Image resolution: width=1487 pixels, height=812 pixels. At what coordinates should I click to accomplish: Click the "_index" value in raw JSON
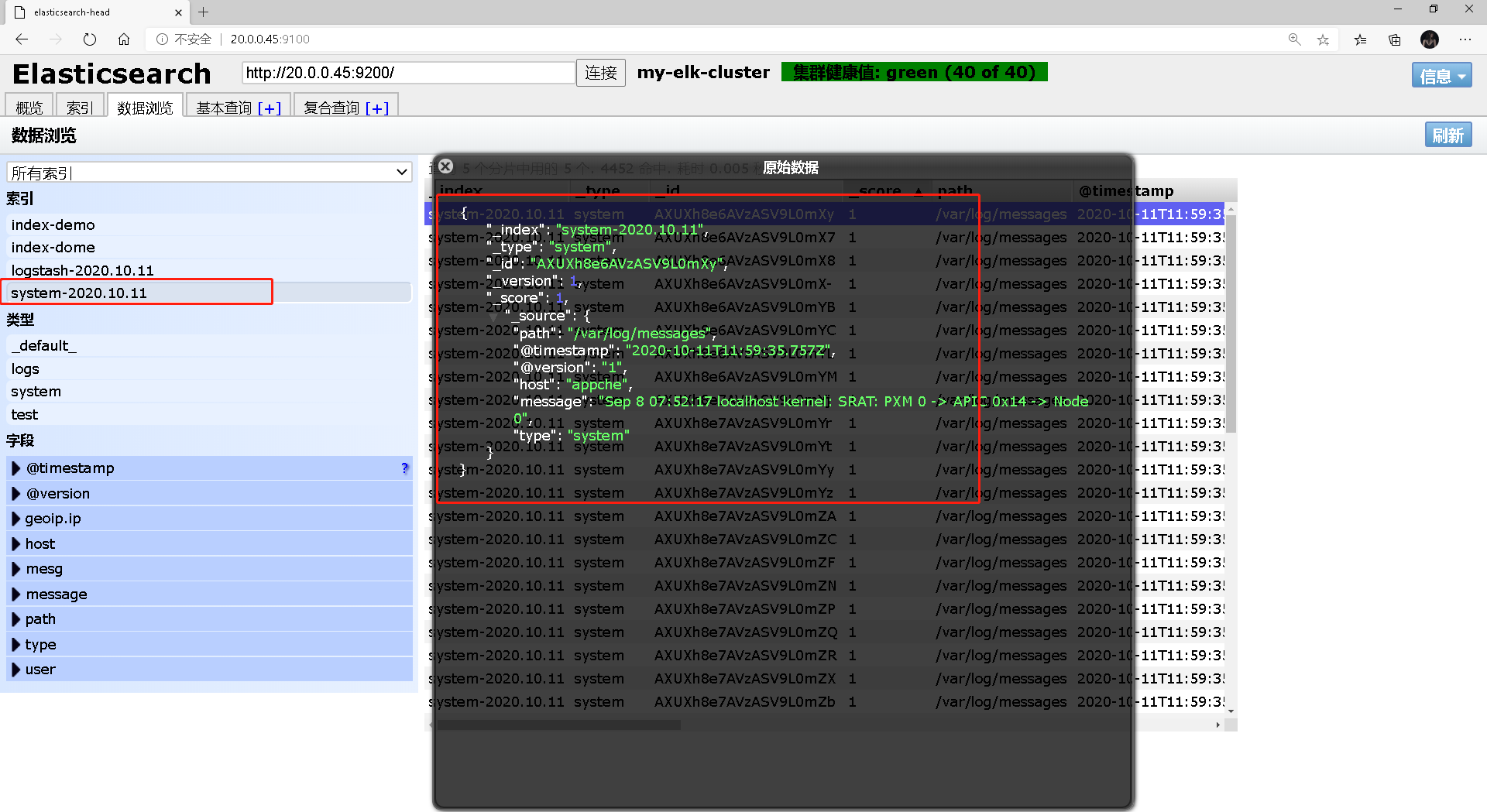629,230
